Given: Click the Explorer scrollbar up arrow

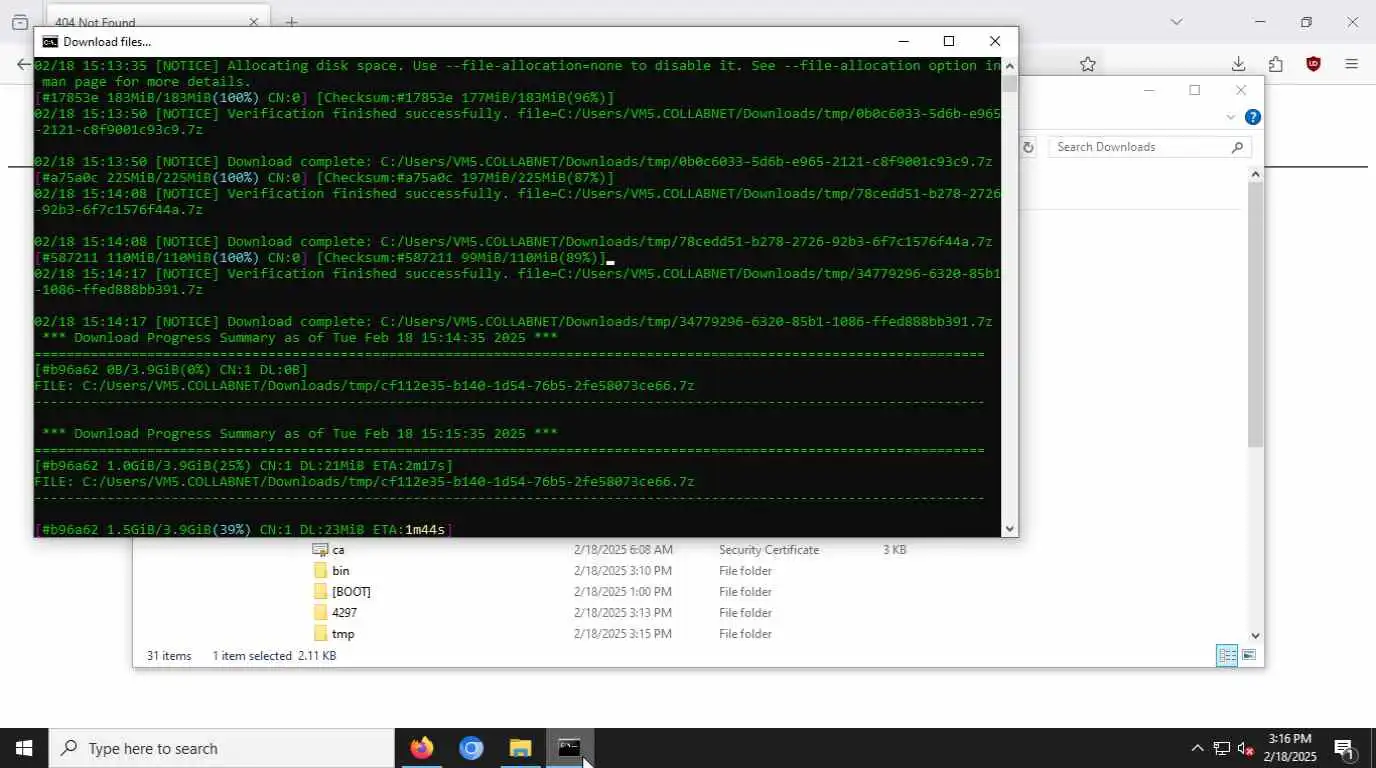Looking at the screenshot, I should [1256, 174].
